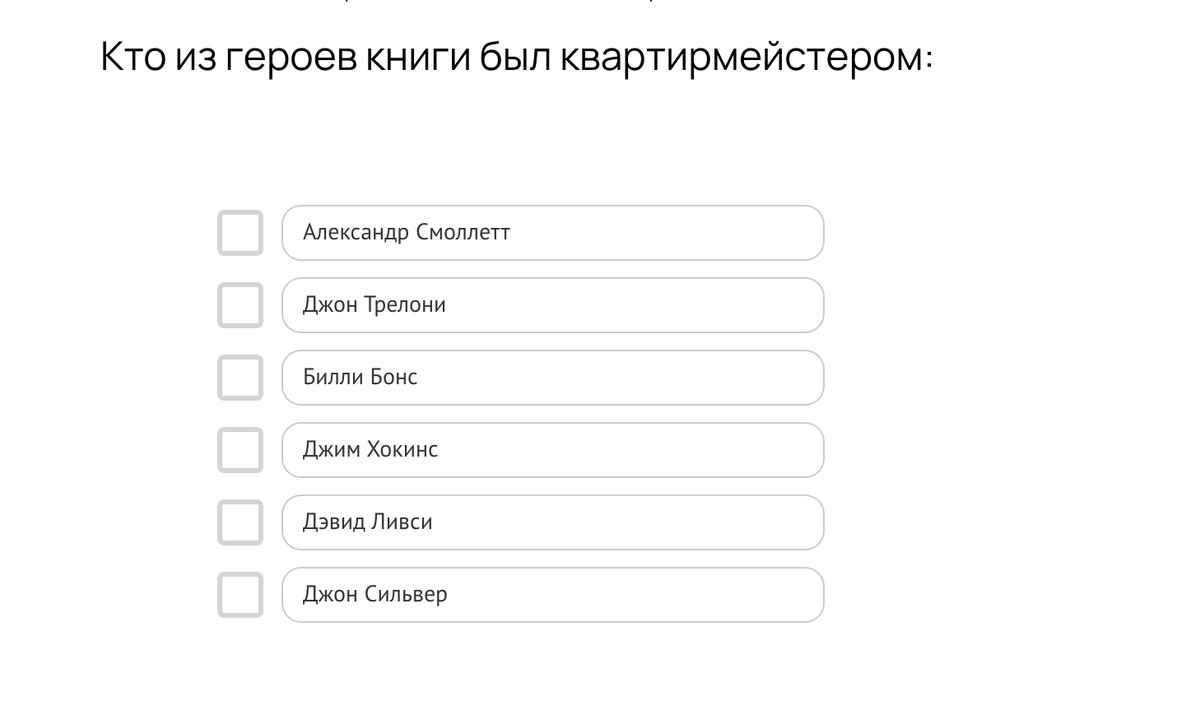This screenshot has height=701, width=1200.
Task: Select the checkbox for Джон Сильвер
Action: (x=240, y=594)
